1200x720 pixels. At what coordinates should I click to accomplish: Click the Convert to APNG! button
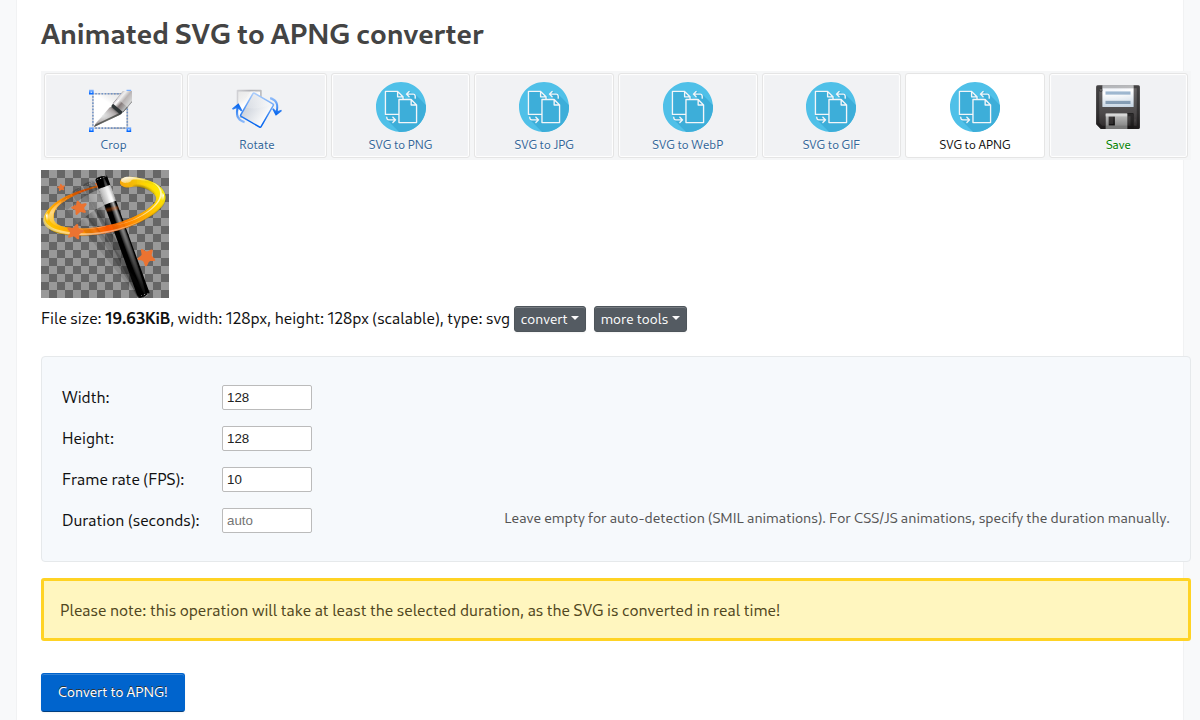click(x=113, y=692)
